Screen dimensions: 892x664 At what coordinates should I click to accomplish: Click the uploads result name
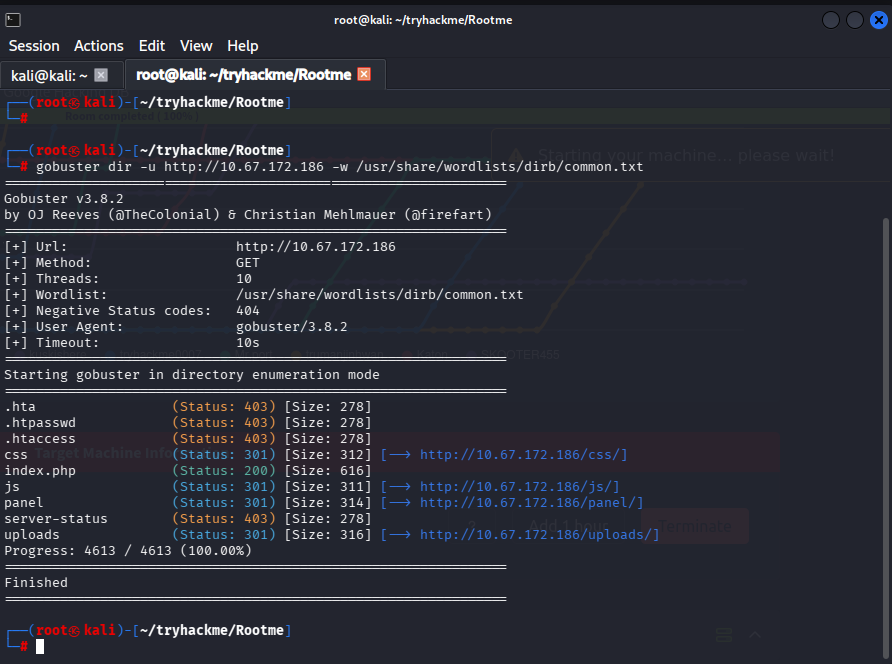31,534
